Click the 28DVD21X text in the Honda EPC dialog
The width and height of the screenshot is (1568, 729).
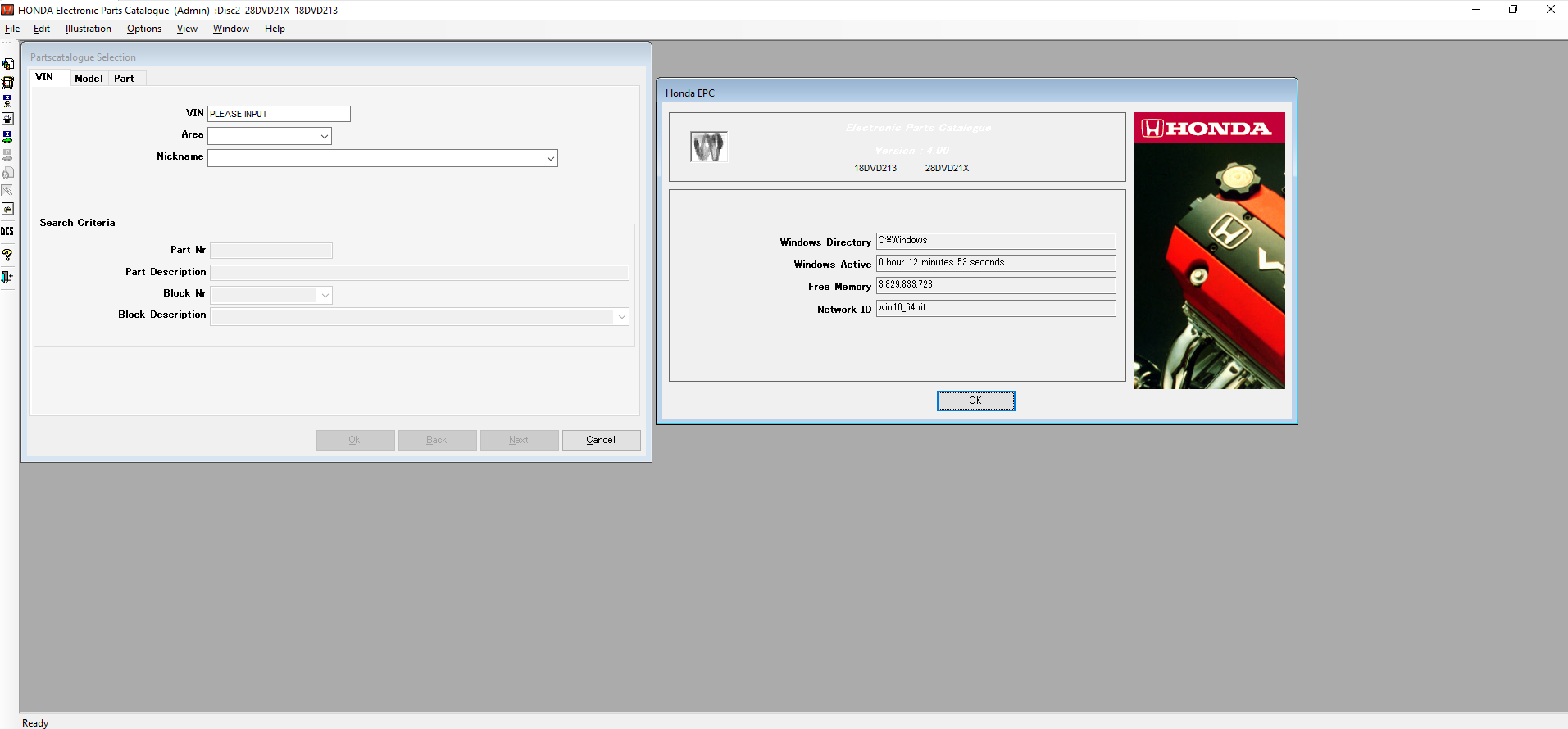[x=947, y=168]
